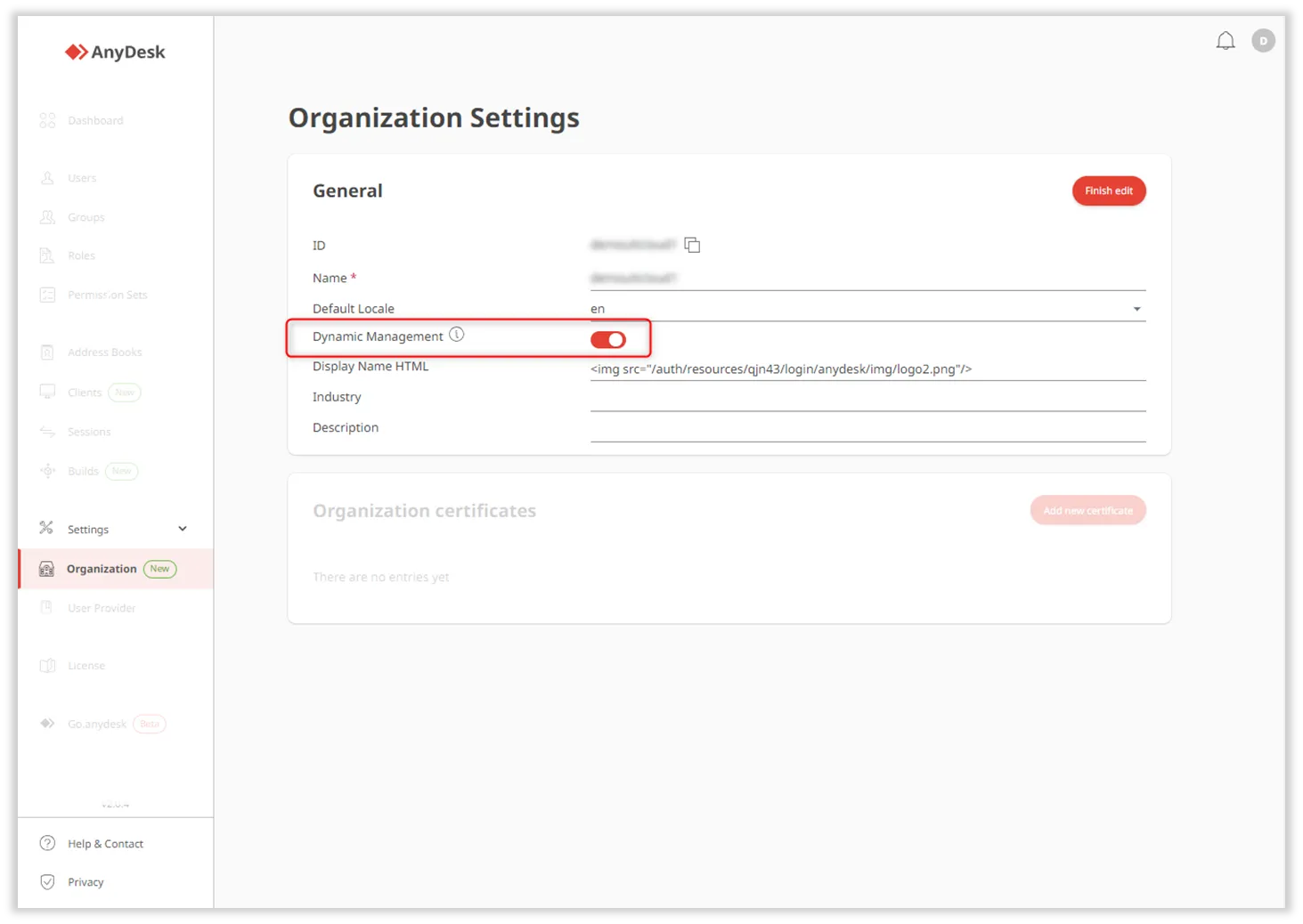
Task: Go to the Dashboard page
Action: (95, 120)
